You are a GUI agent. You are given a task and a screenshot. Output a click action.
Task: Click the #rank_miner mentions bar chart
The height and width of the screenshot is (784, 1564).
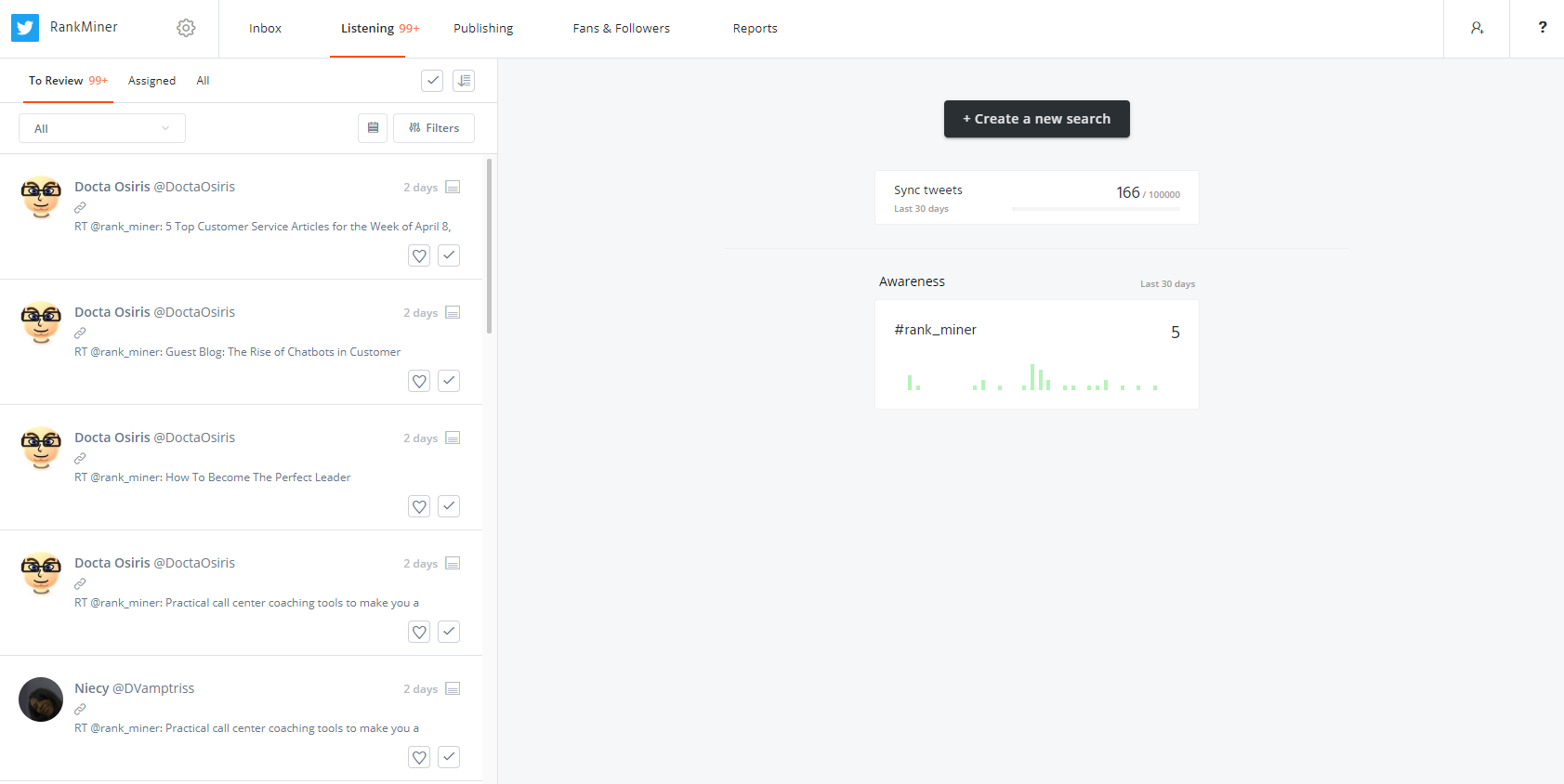pos(1032,376)
